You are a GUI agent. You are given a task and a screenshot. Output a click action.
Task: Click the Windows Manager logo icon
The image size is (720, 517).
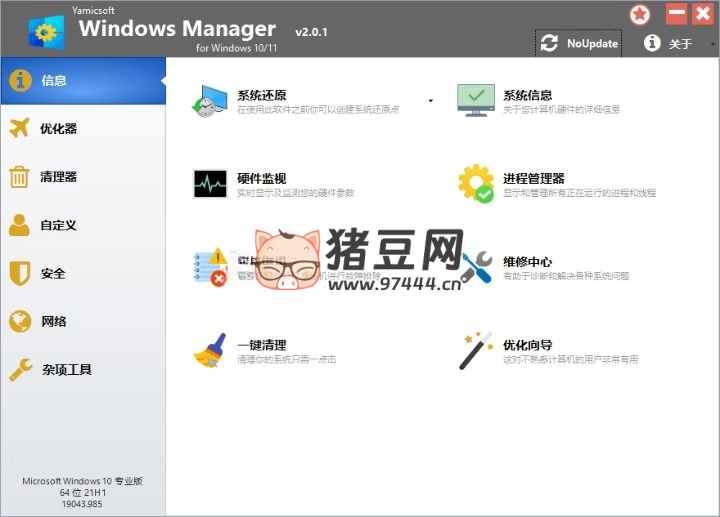(x=44, y=31)
